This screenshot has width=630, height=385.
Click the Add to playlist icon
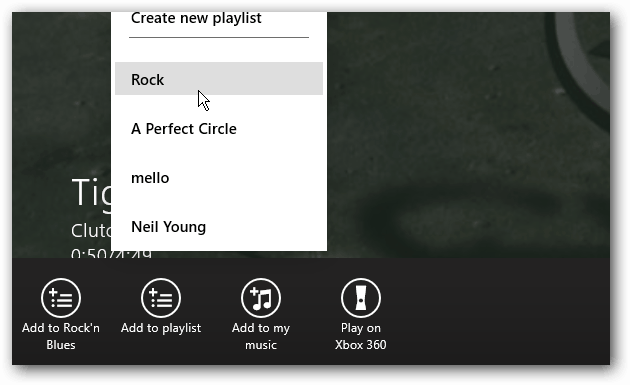pos(161,298)
